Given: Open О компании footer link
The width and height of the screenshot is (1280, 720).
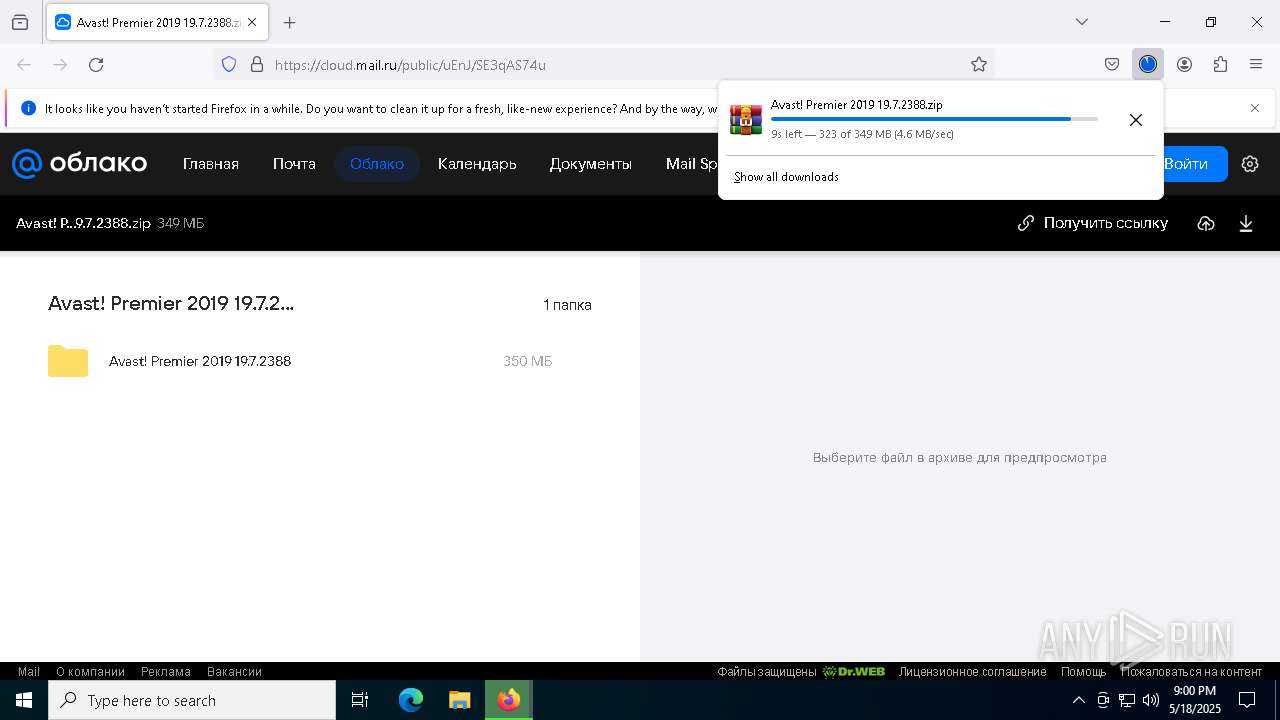Looking at the screenshot, I should coord(90,672).
